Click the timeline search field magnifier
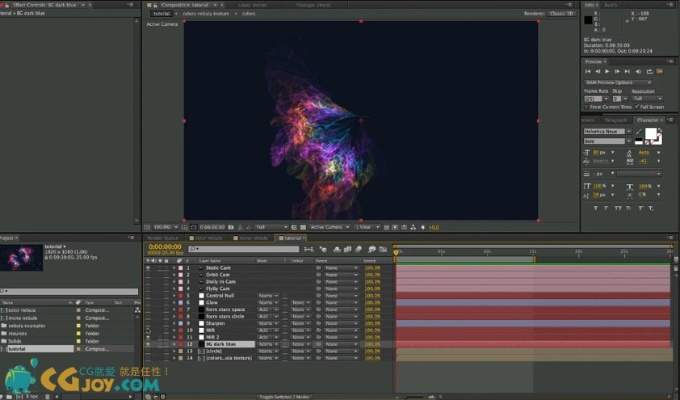Screen dimensions: 680x400 tap(191, 248)
